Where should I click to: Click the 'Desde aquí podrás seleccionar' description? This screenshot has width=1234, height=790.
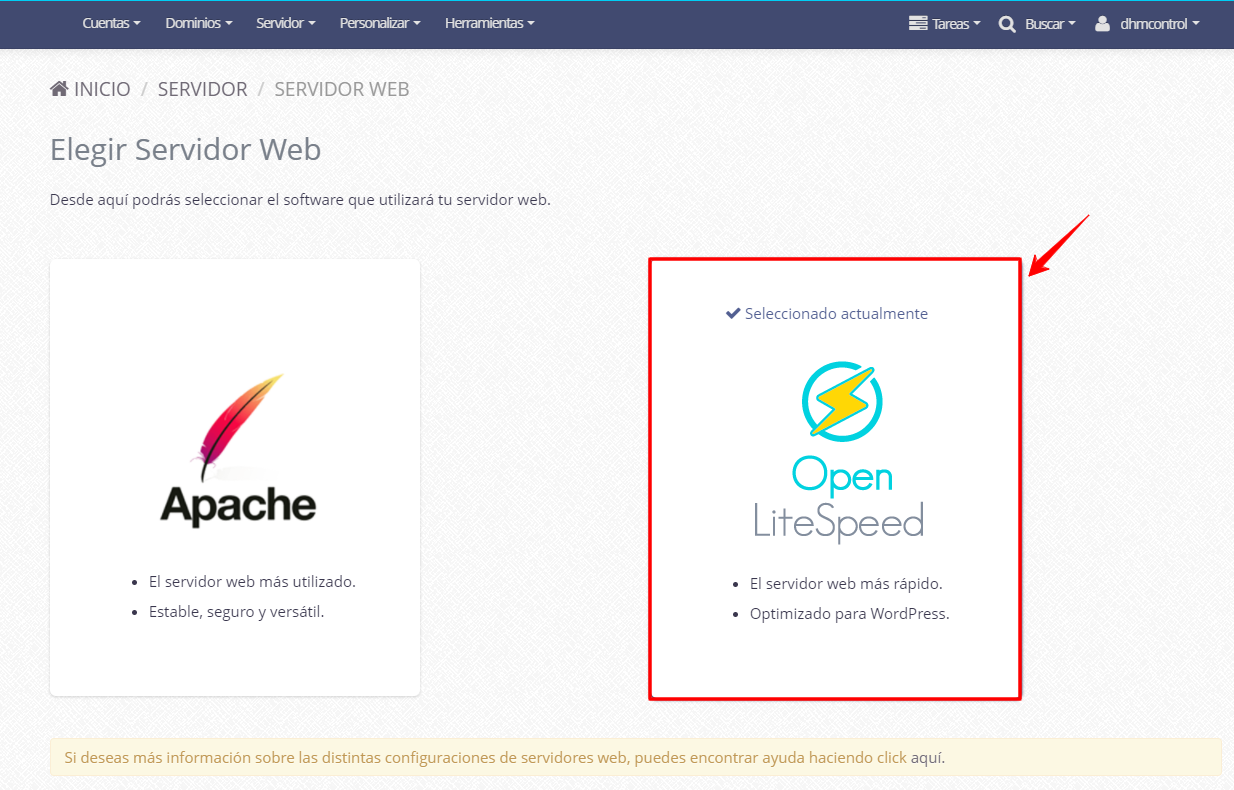tap(300, 199)
